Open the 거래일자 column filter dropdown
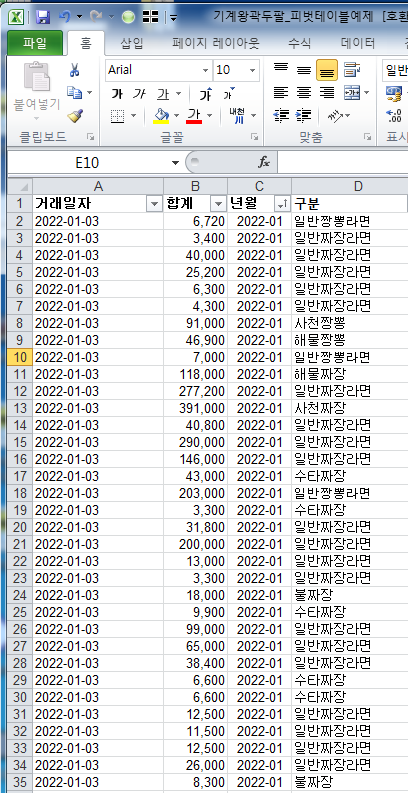The image size is (408, 793). pos(154,204)
